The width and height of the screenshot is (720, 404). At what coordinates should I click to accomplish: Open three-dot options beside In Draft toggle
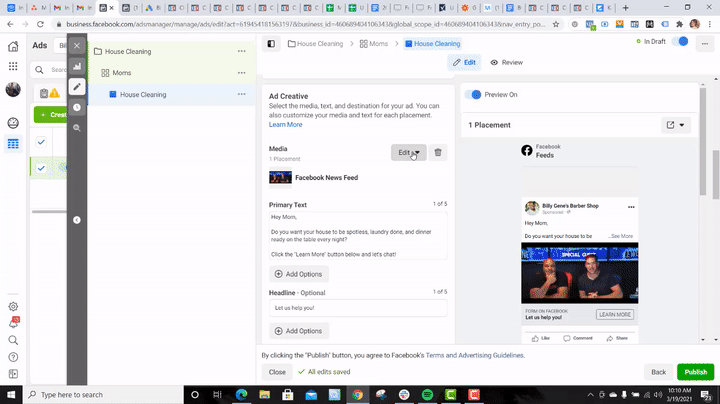703,42
